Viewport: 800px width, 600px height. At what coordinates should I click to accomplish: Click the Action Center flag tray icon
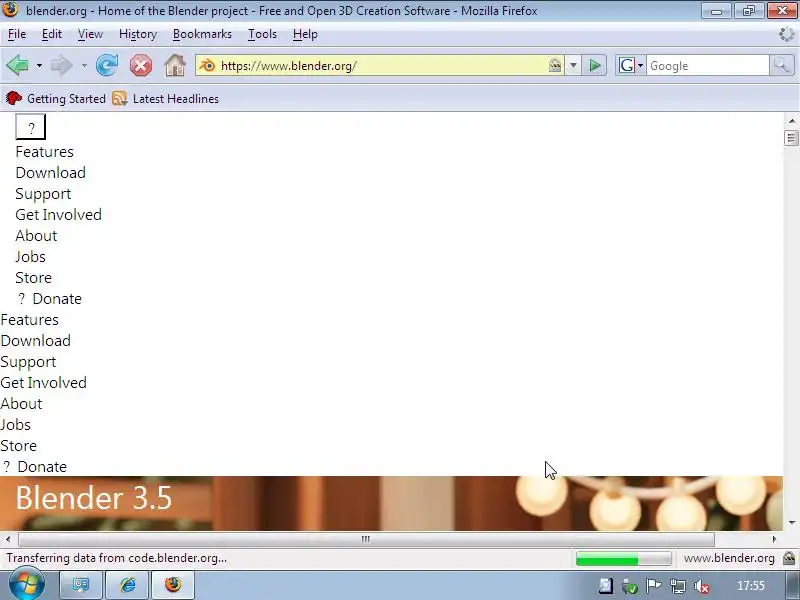coord(653,586)
